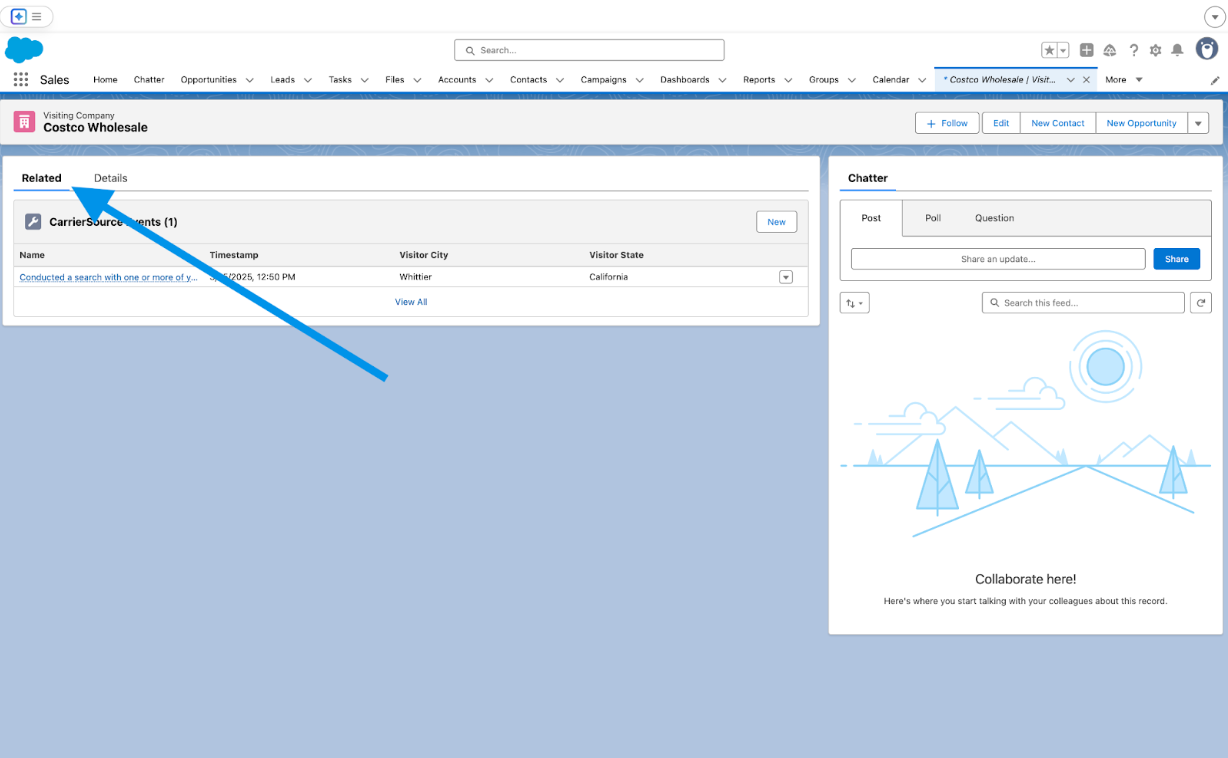Open the More navigation menu
1228x758 pixels.
pos(1124,80)
